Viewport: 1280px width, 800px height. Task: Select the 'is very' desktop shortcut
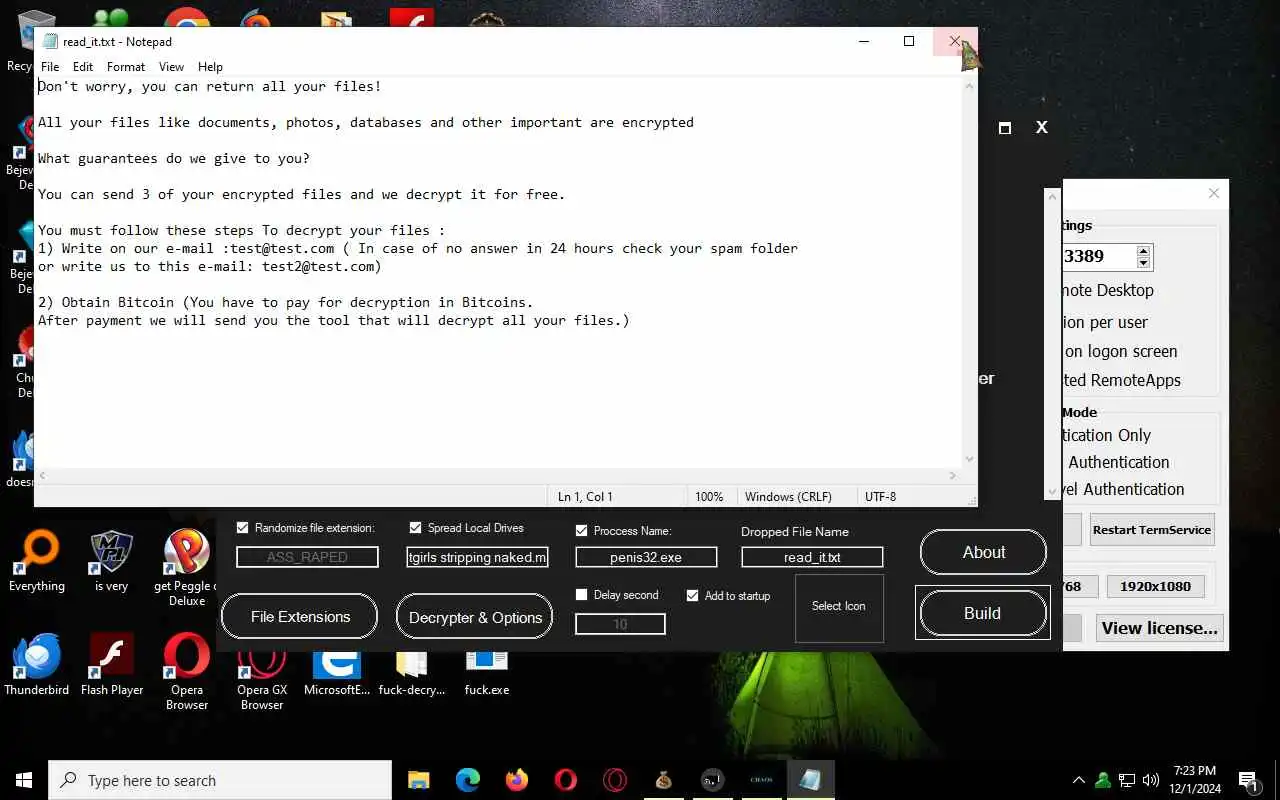[111, 560]
